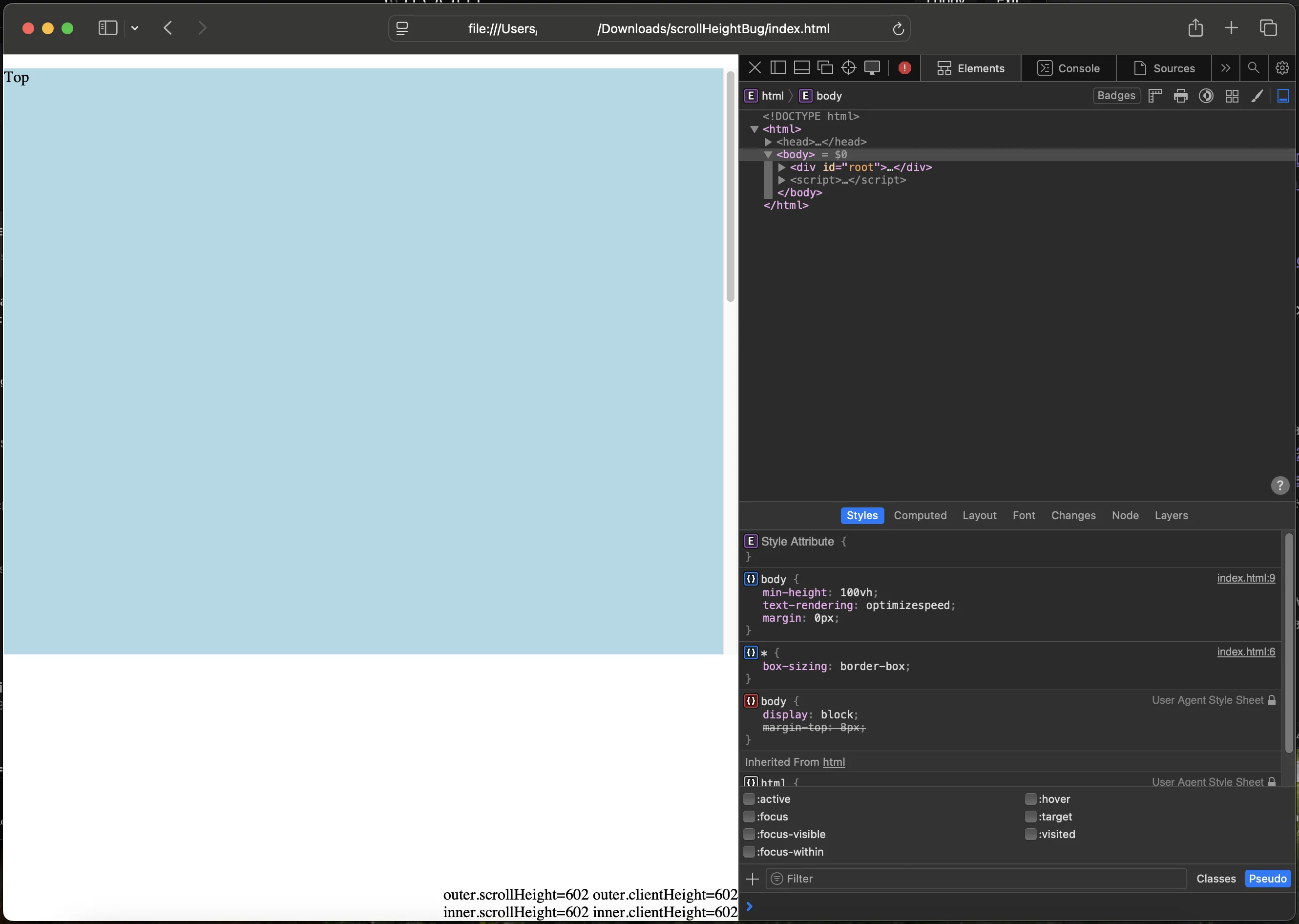Enable the :target pseudo-class checkbox
This screenshot has height=924, width=1299.
click(1030, 817)
